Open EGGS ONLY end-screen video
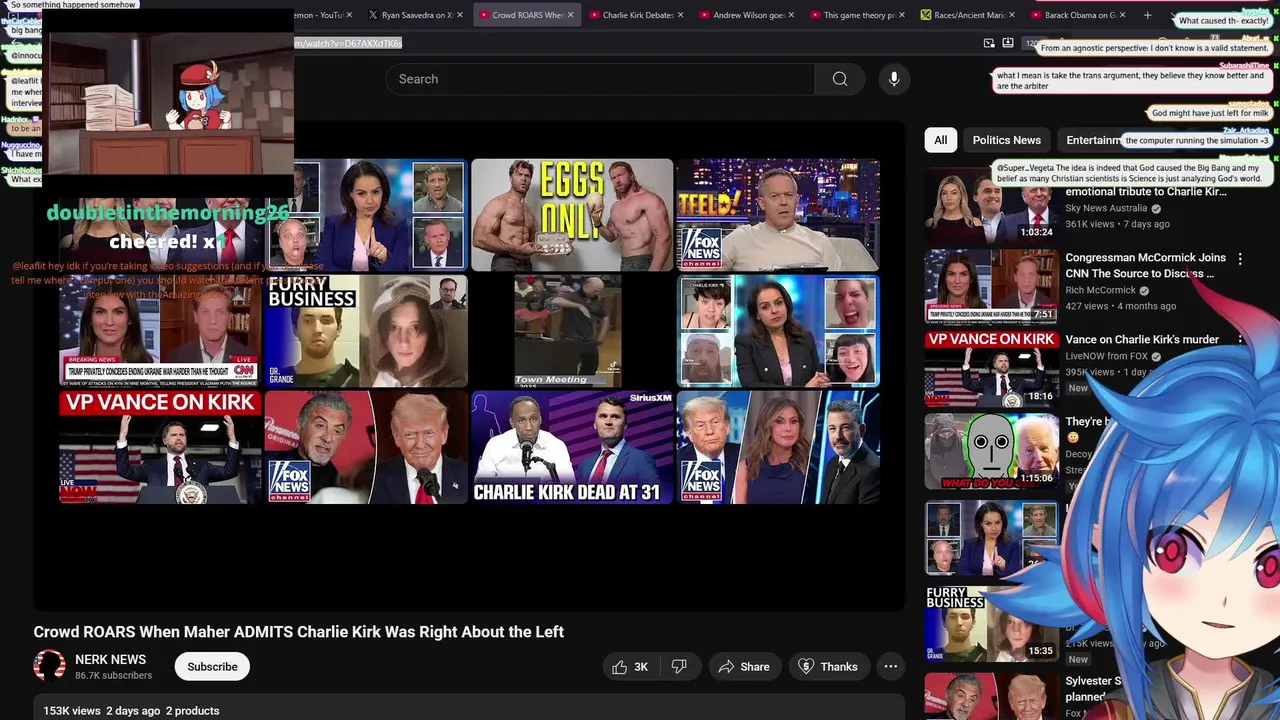This screenshot has width=1280, height=720. pos(572,215)
